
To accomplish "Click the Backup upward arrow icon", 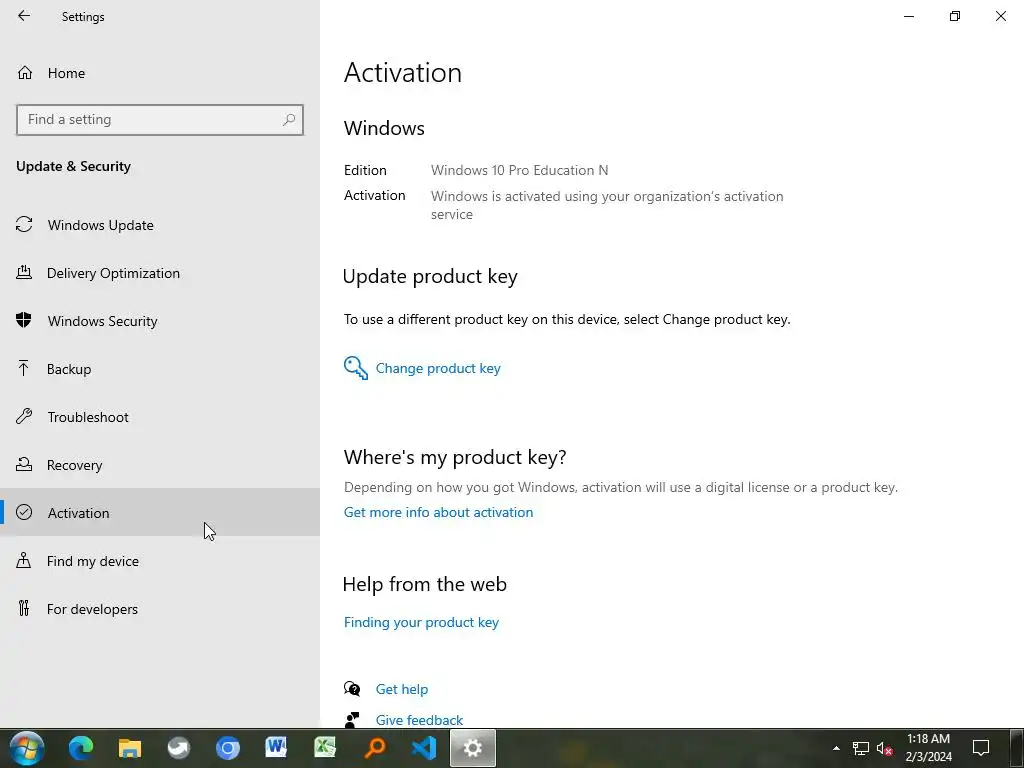I will 24,368.
